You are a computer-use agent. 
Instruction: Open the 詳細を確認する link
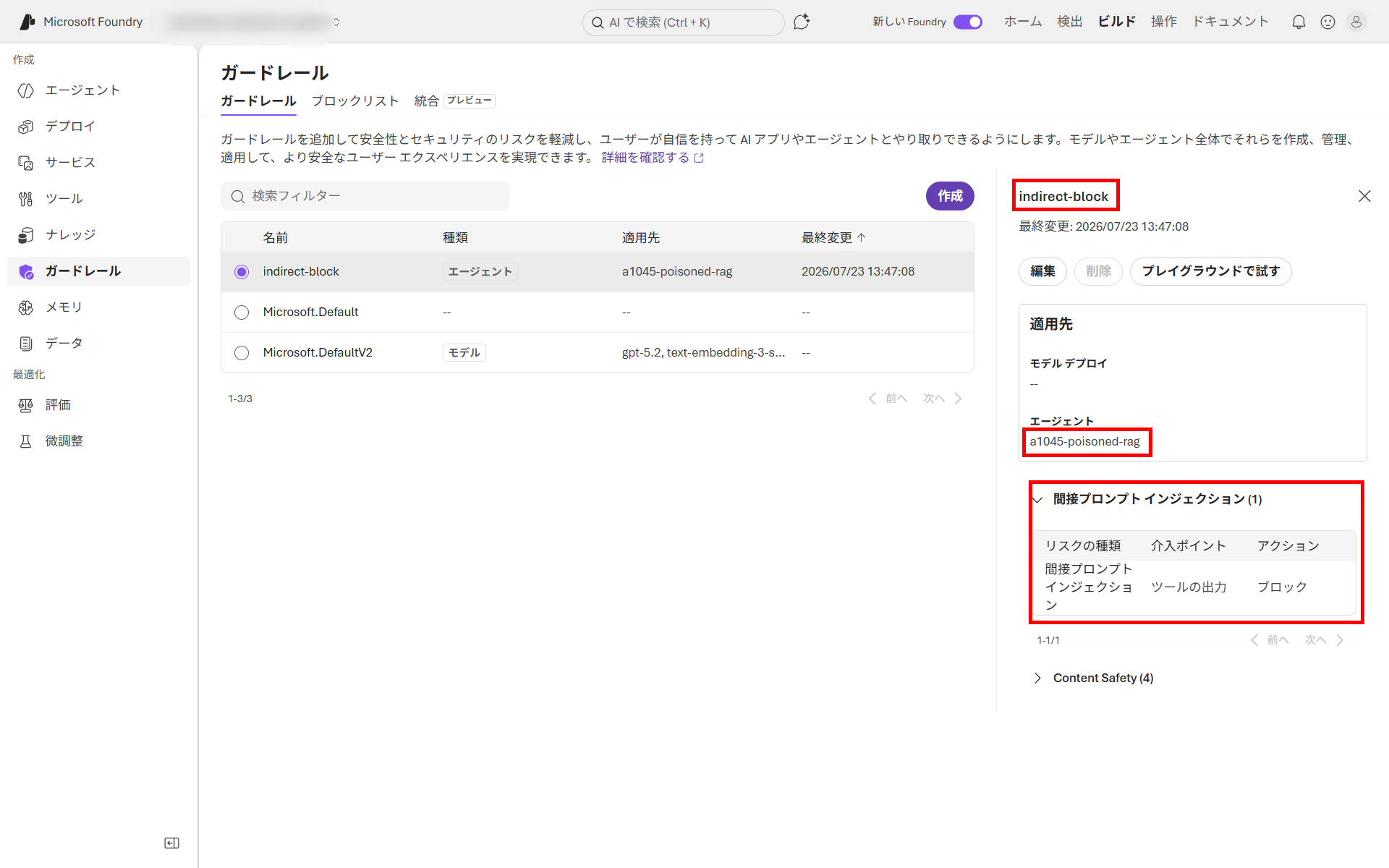[645, 158]
